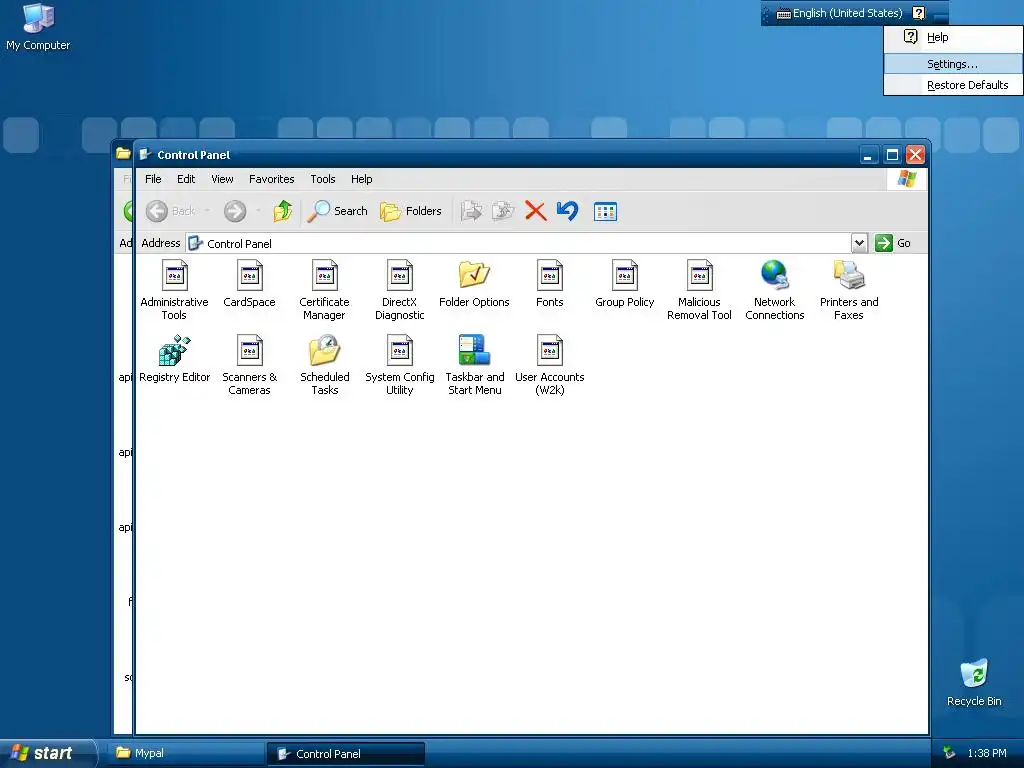
Task: Click the Back toolbar button
Action: pyautogui.click(x=171, y=211)
